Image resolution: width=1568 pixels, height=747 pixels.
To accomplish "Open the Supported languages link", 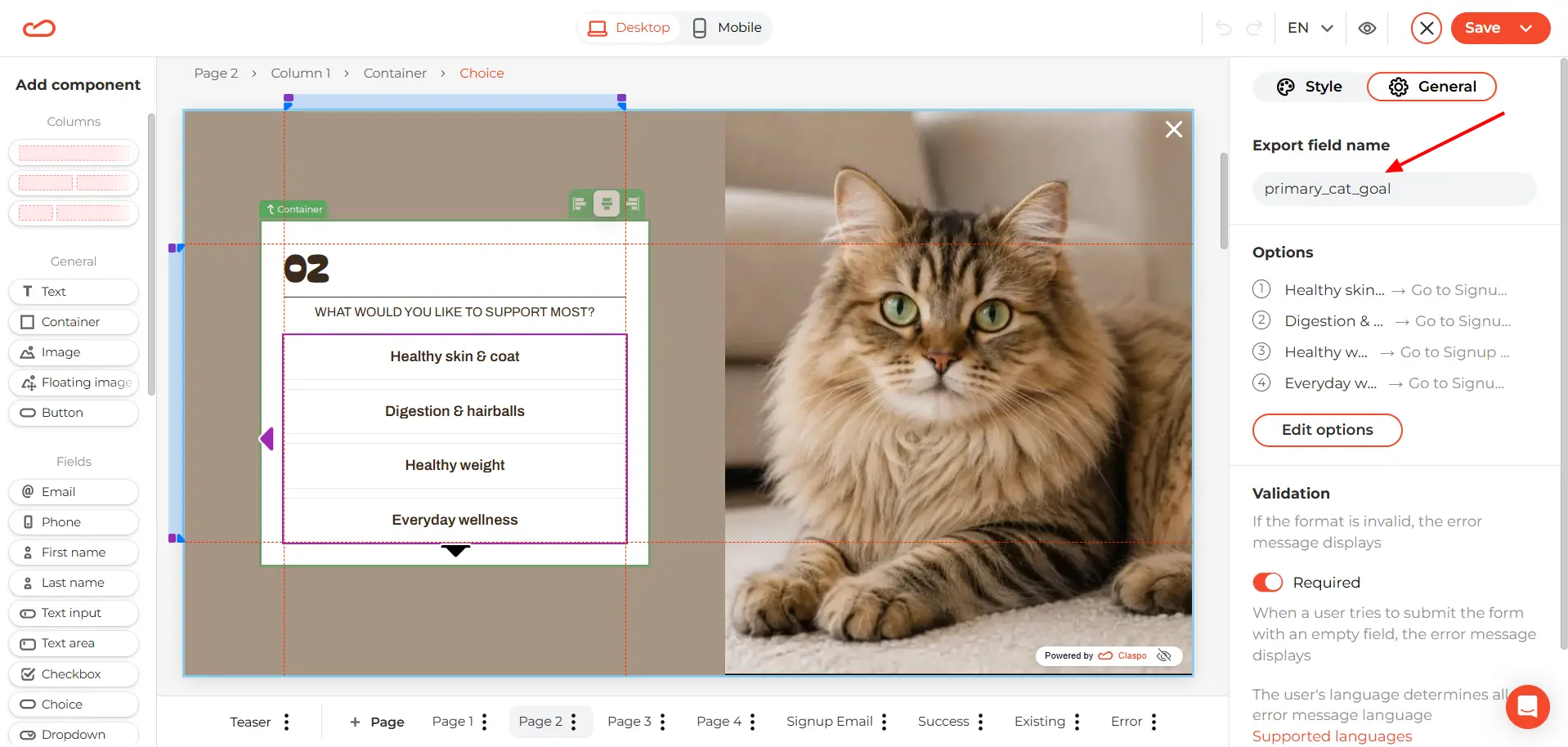I will pos(1332,736).
